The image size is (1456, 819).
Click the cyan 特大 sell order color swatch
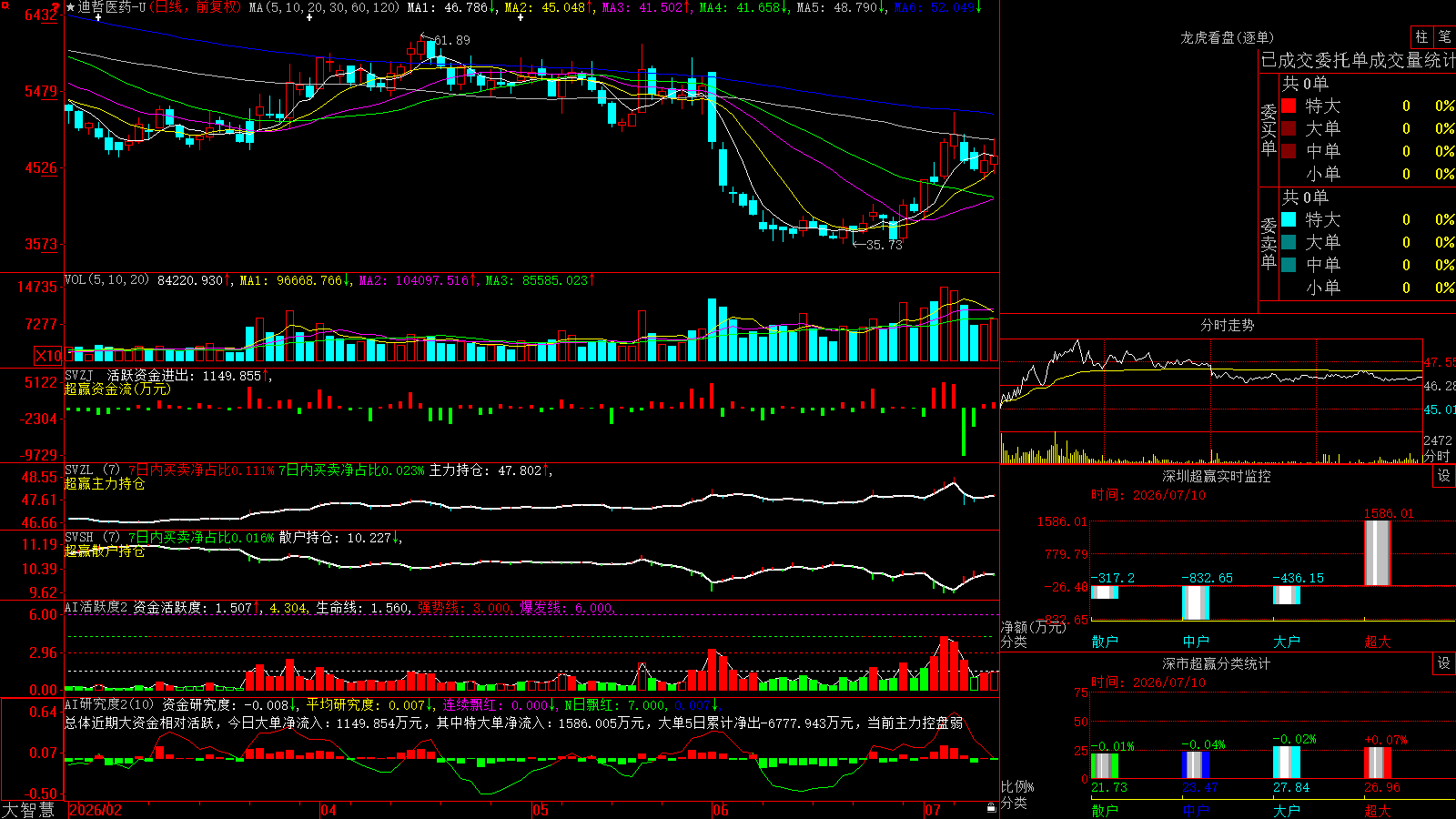(x=1289, y=219)
